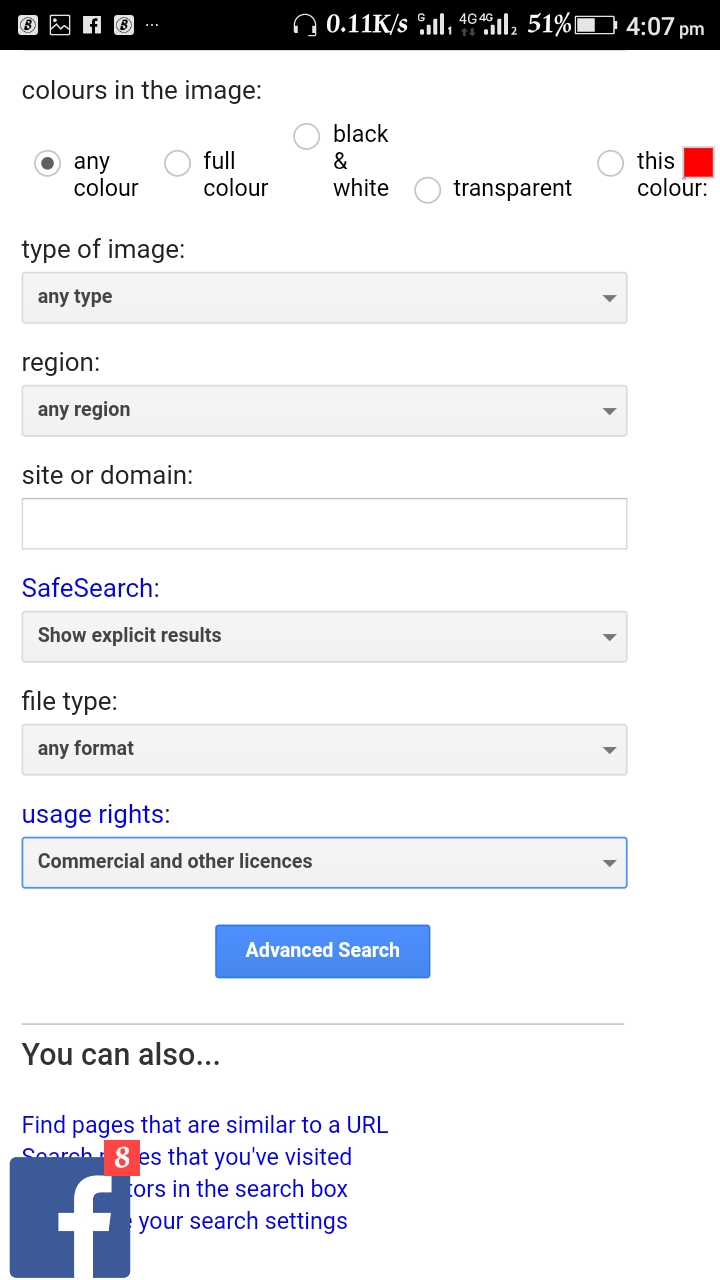The width and height of the screenshot is (720, 1280).
Task: Tap the battery icon in status bar
Action: point(596,25)
